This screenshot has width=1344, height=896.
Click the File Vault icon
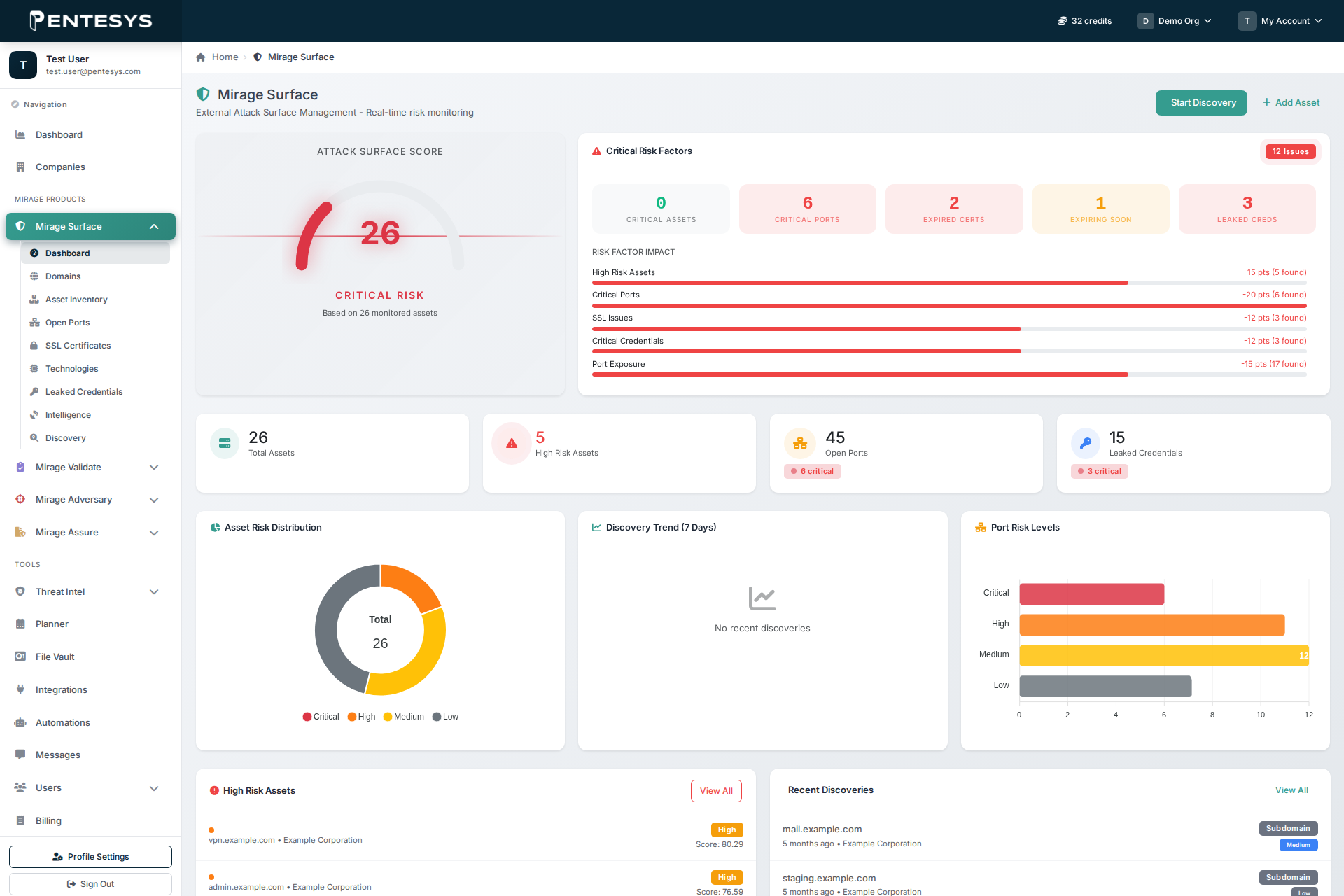[x=20, y=657]
